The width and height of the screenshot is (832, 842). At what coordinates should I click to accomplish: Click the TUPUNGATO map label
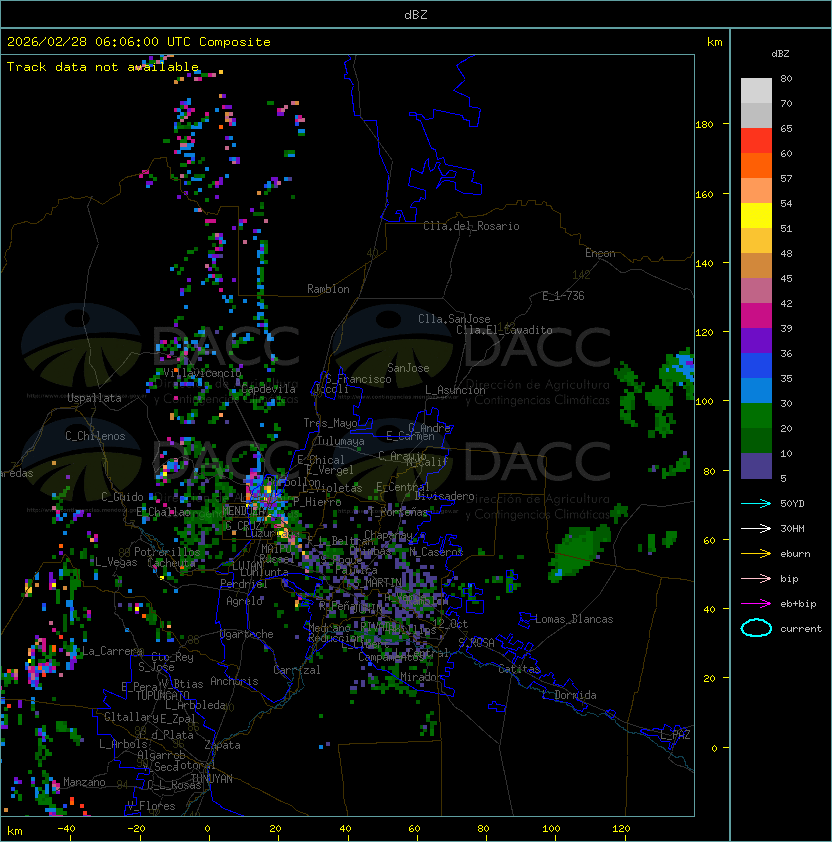163,696
